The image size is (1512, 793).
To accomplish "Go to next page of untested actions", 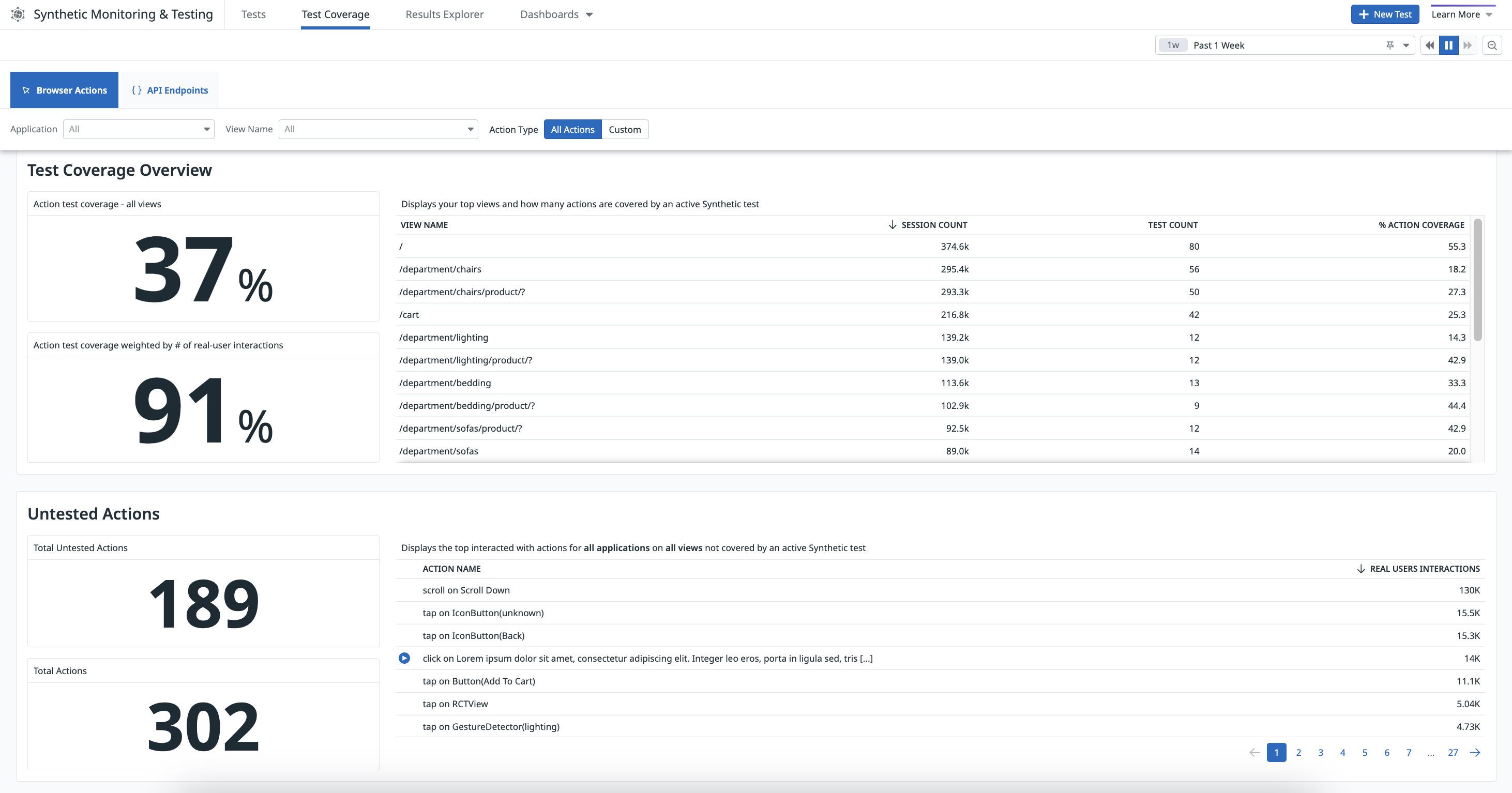I will [x=1475, y=753].
